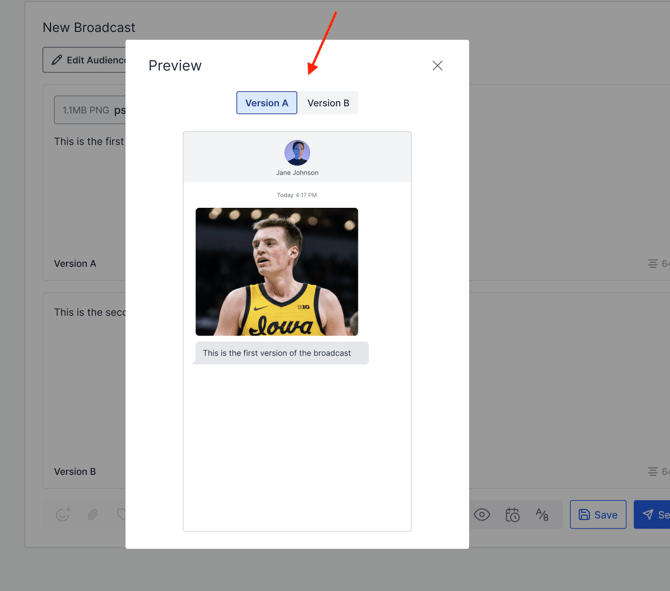Close the Preview dialog

[437, 65]
